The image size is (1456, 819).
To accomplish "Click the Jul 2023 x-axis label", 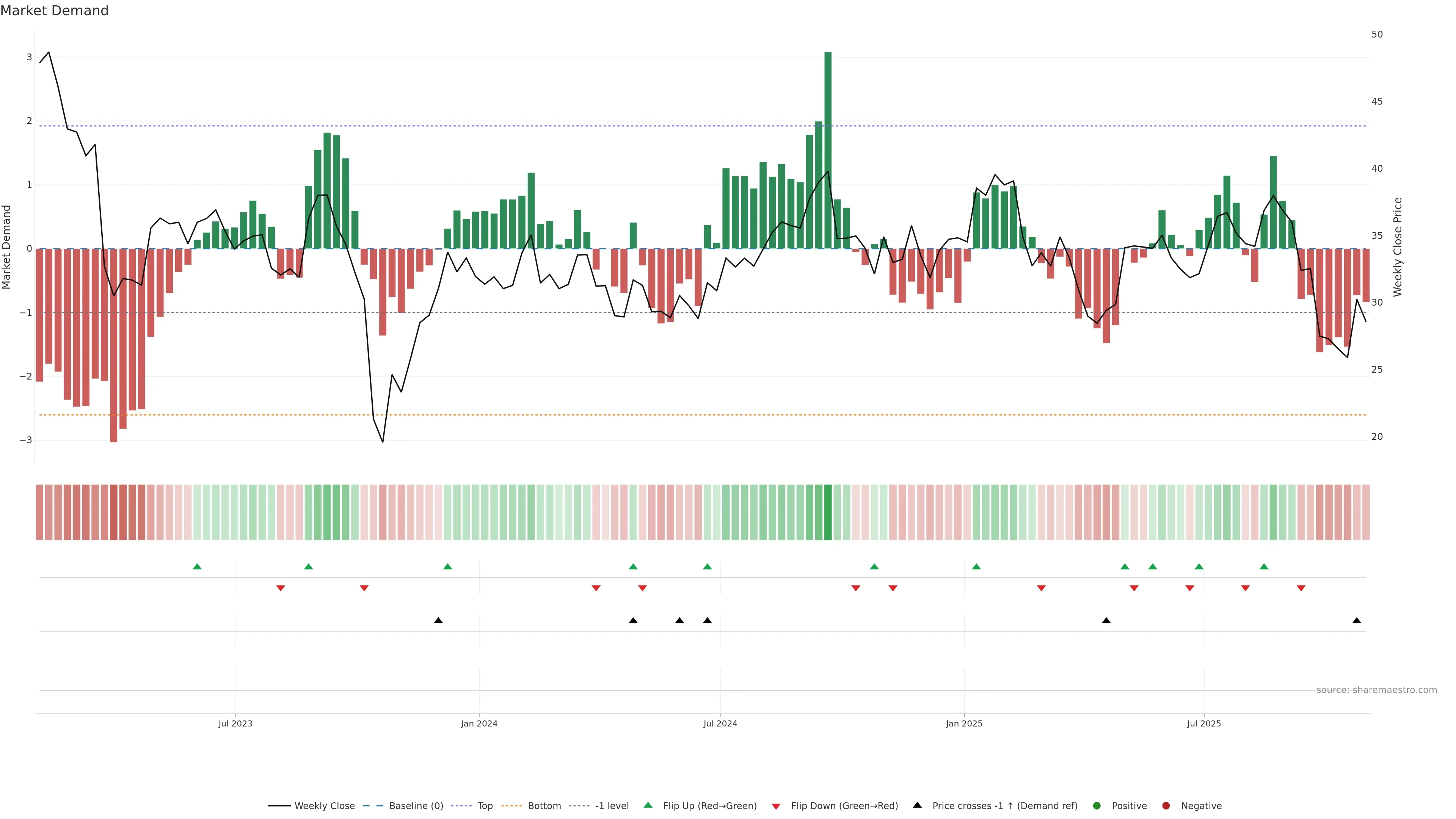I will [235, 723].
